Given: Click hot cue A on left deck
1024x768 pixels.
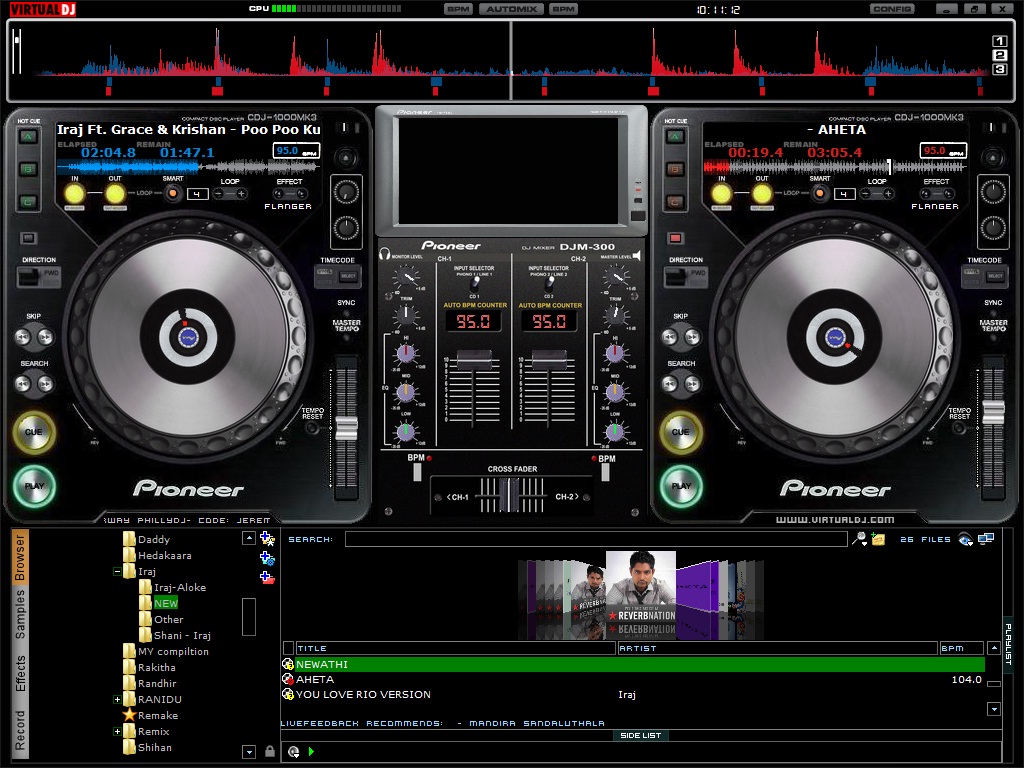Looking at the screenshot, I should click(x=28, y=136).
